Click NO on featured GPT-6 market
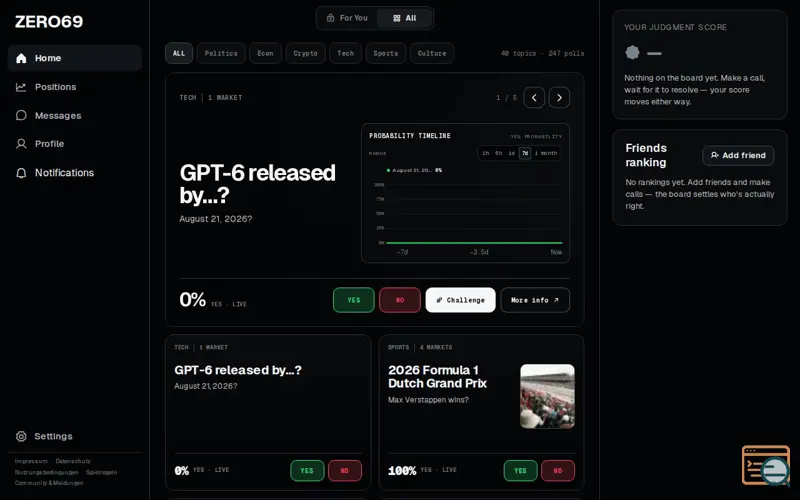Image resolution: width=800 pixels, height=500 pixels. tap(399, 300)
